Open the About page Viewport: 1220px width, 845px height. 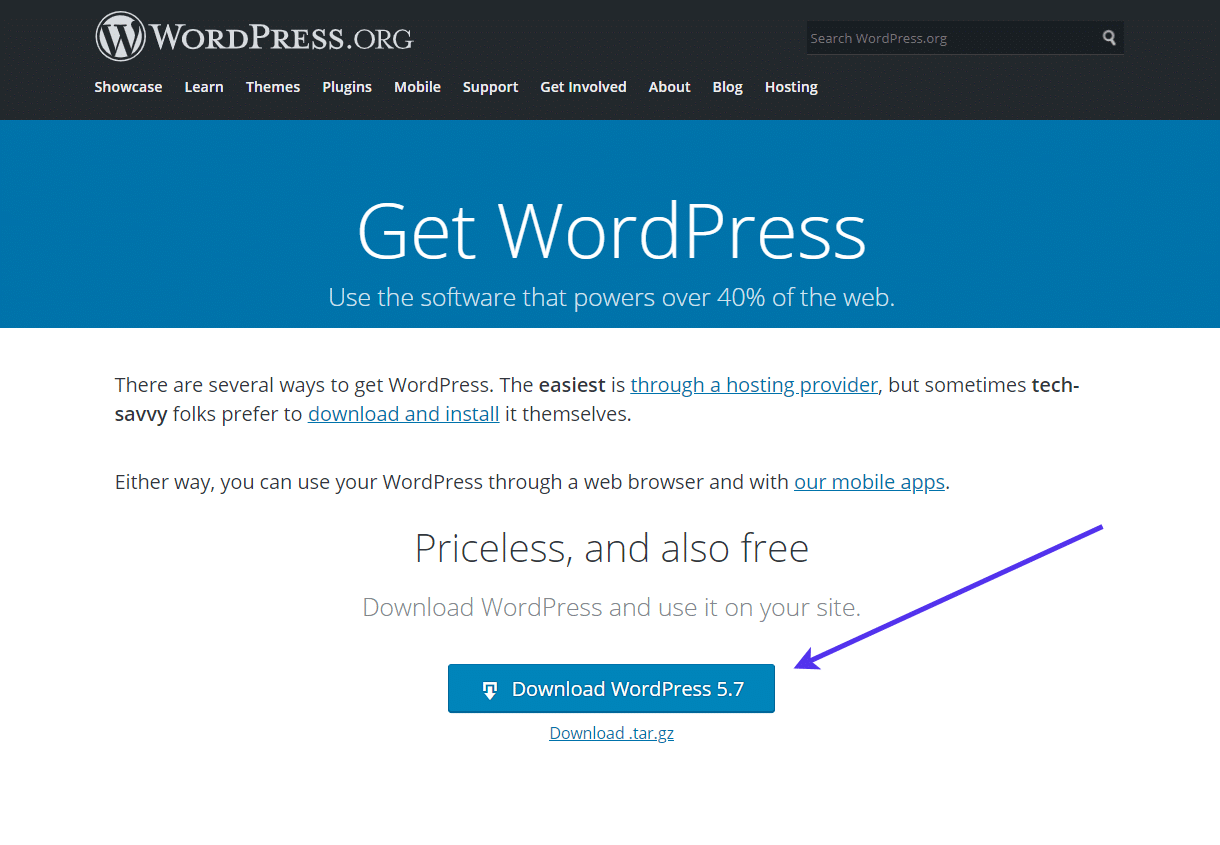coord(669,87)
